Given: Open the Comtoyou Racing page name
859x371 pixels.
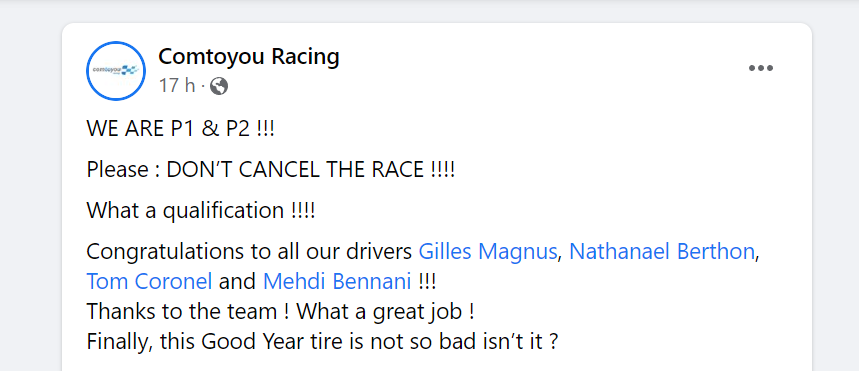Looking at the screenshot, I should point(249,57).
